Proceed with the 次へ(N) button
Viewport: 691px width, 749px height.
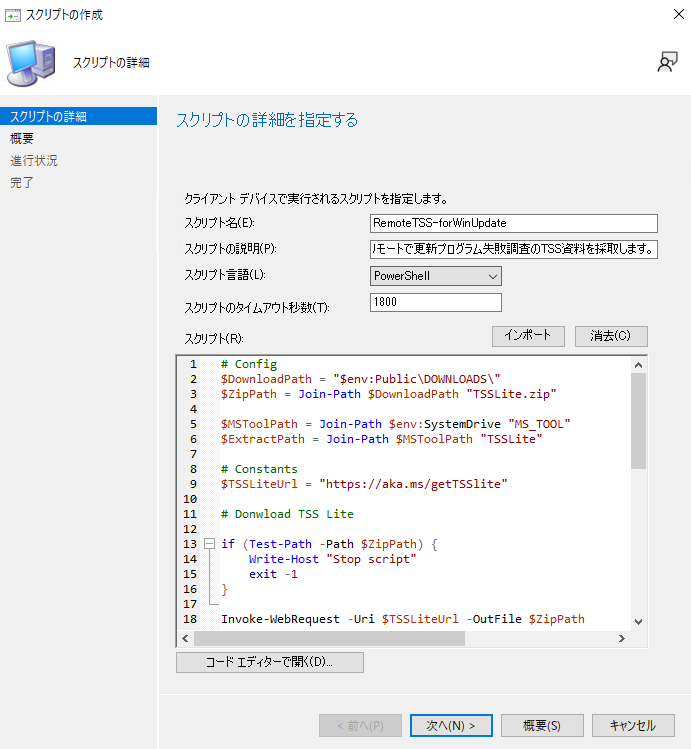pyautogui.click(x=449, y=725)
